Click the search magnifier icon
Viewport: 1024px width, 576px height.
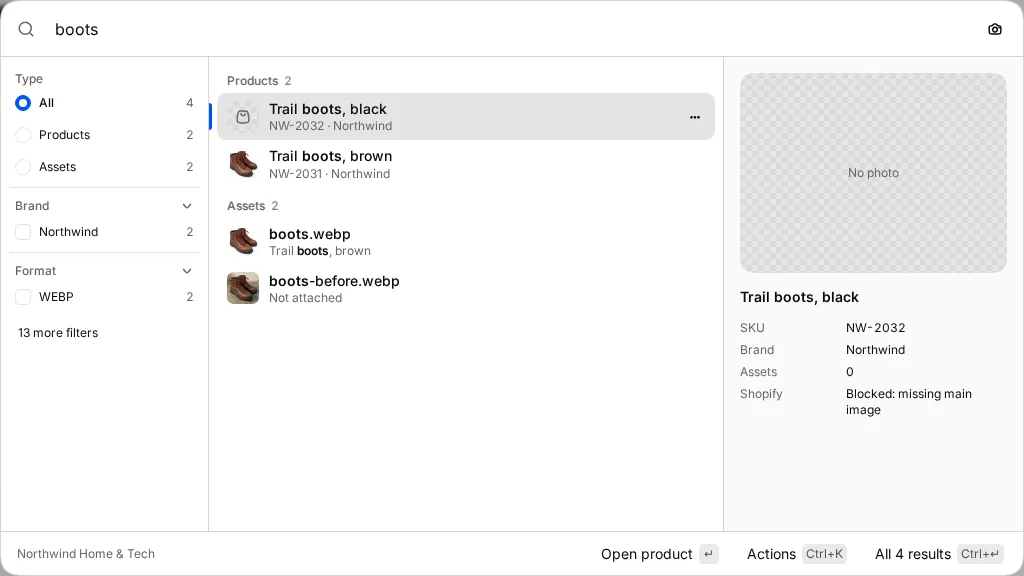click(25, 29)
